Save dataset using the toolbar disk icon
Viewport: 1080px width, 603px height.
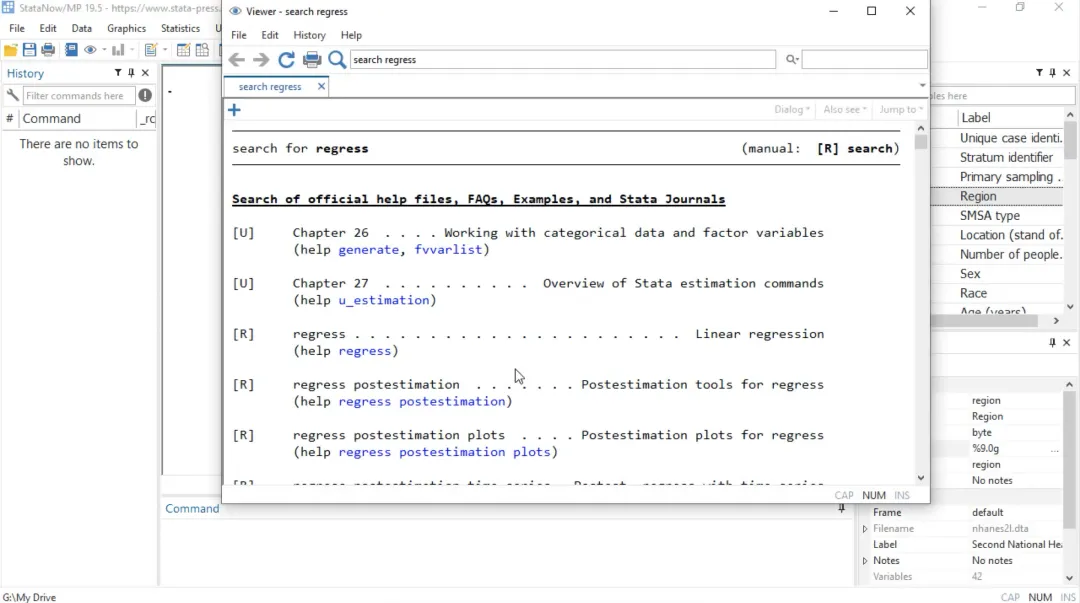coord(29,50)
